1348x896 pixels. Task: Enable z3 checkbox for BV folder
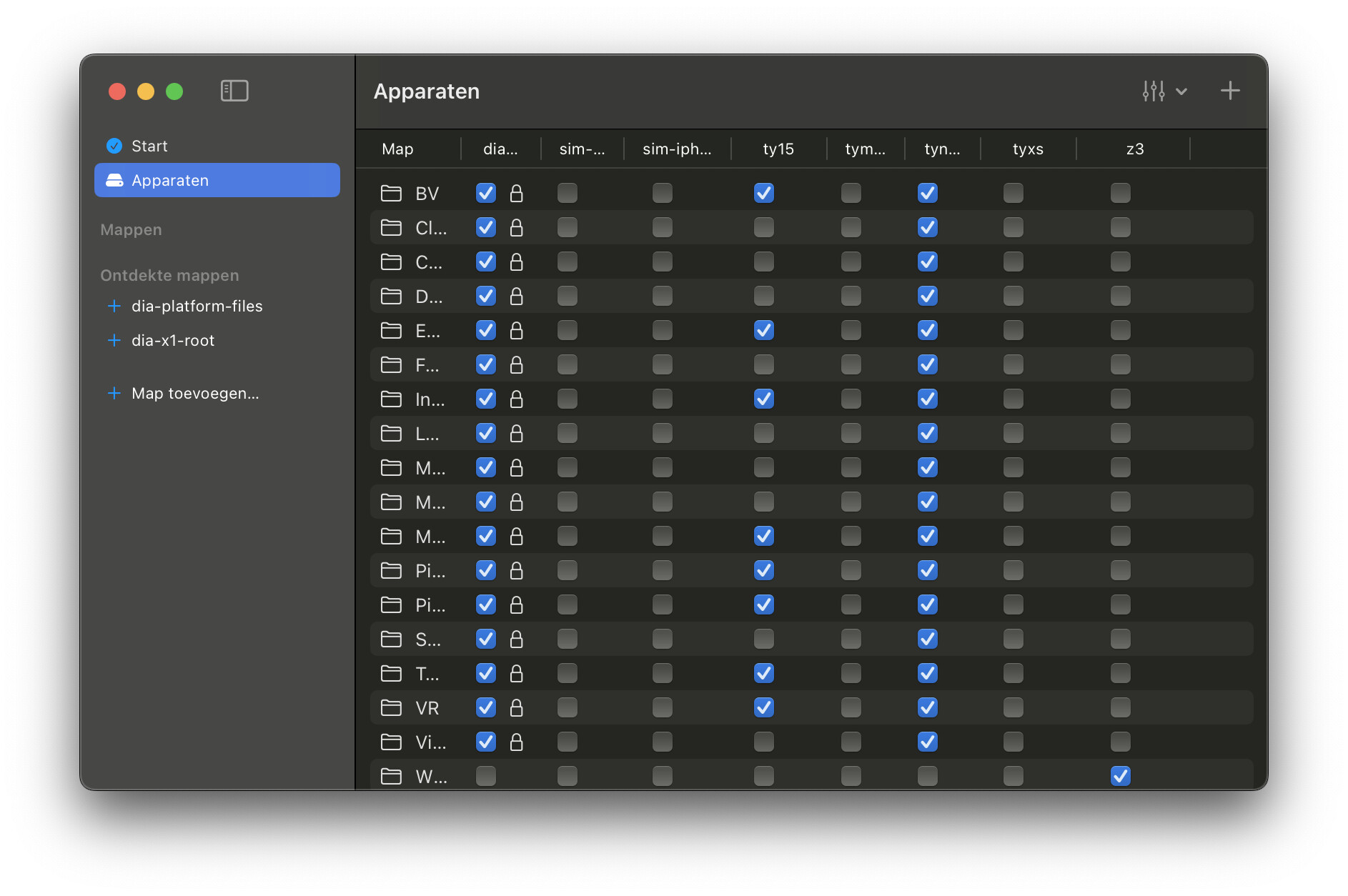point(1120,193)
